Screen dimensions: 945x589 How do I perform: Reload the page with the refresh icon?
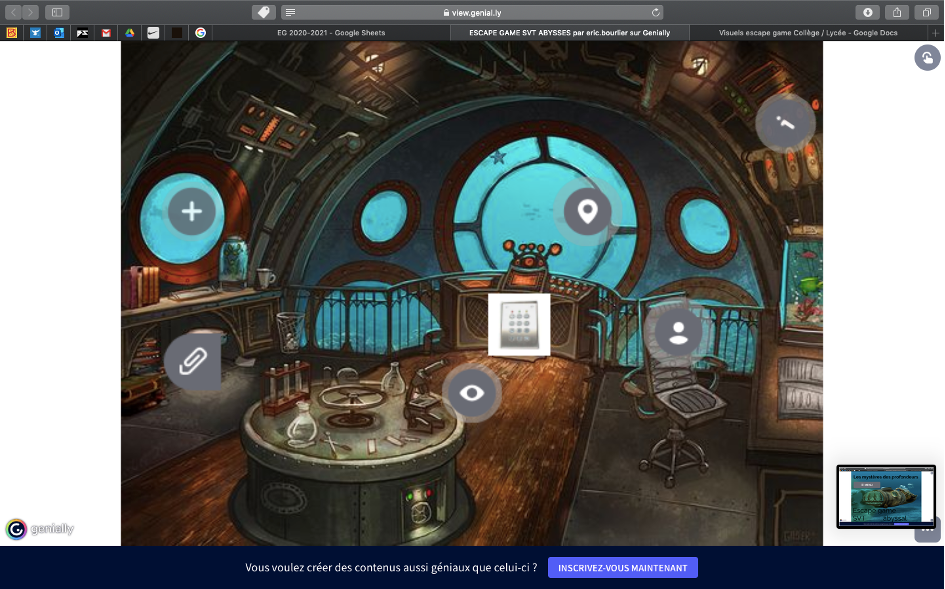point(656,12)
